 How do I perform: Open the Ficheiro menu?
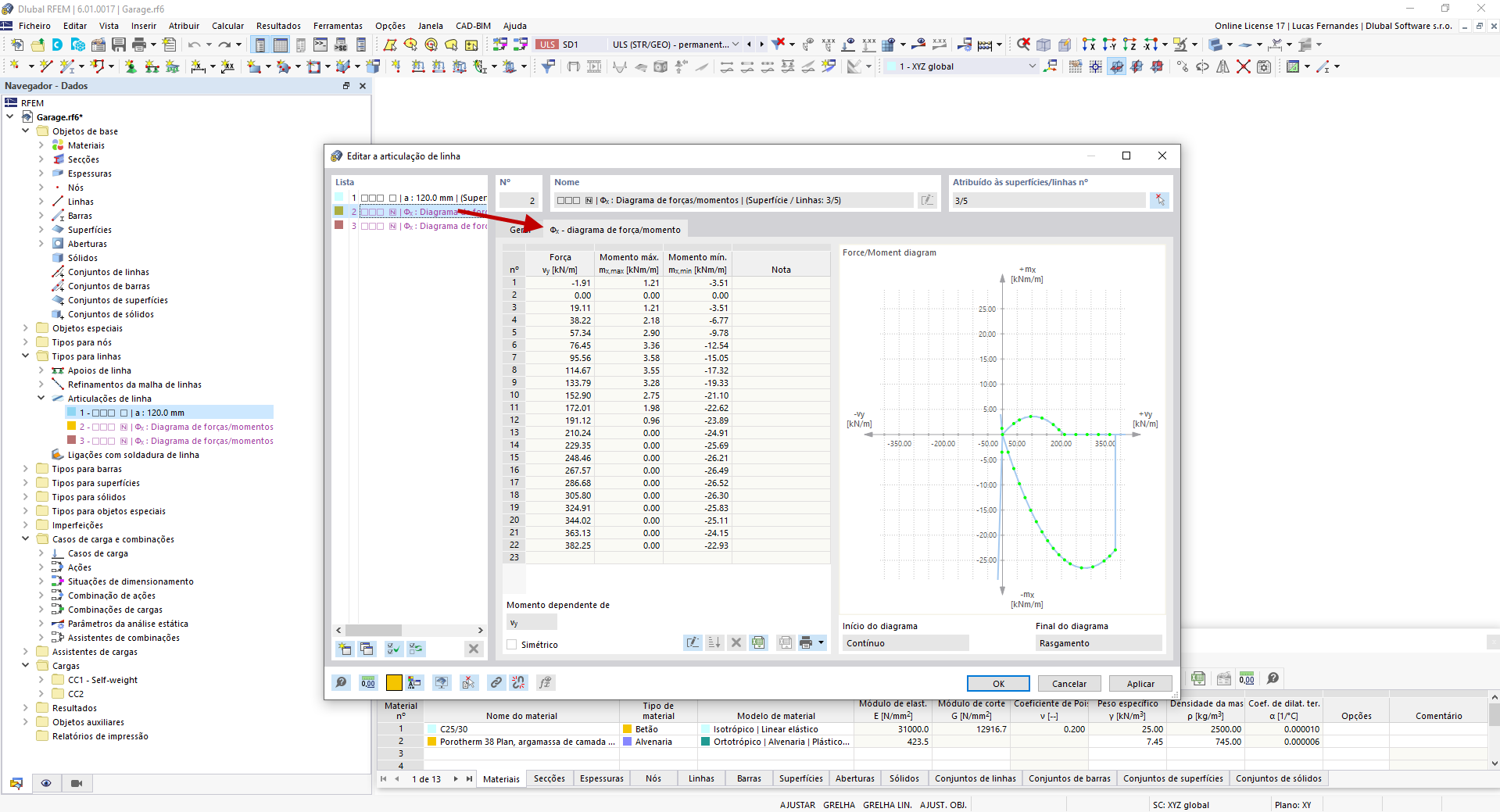click(x=34, y=26)
